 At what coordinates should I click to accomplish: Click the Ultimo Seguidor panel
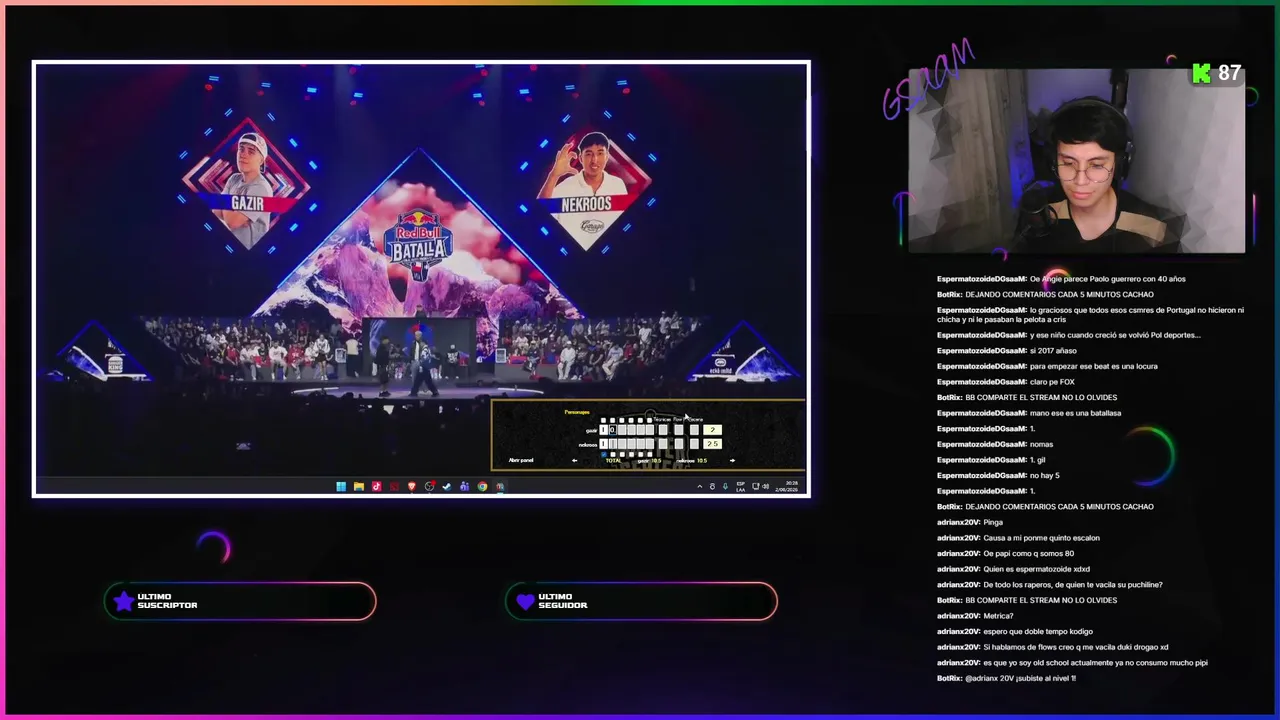(x=641, y=601)
